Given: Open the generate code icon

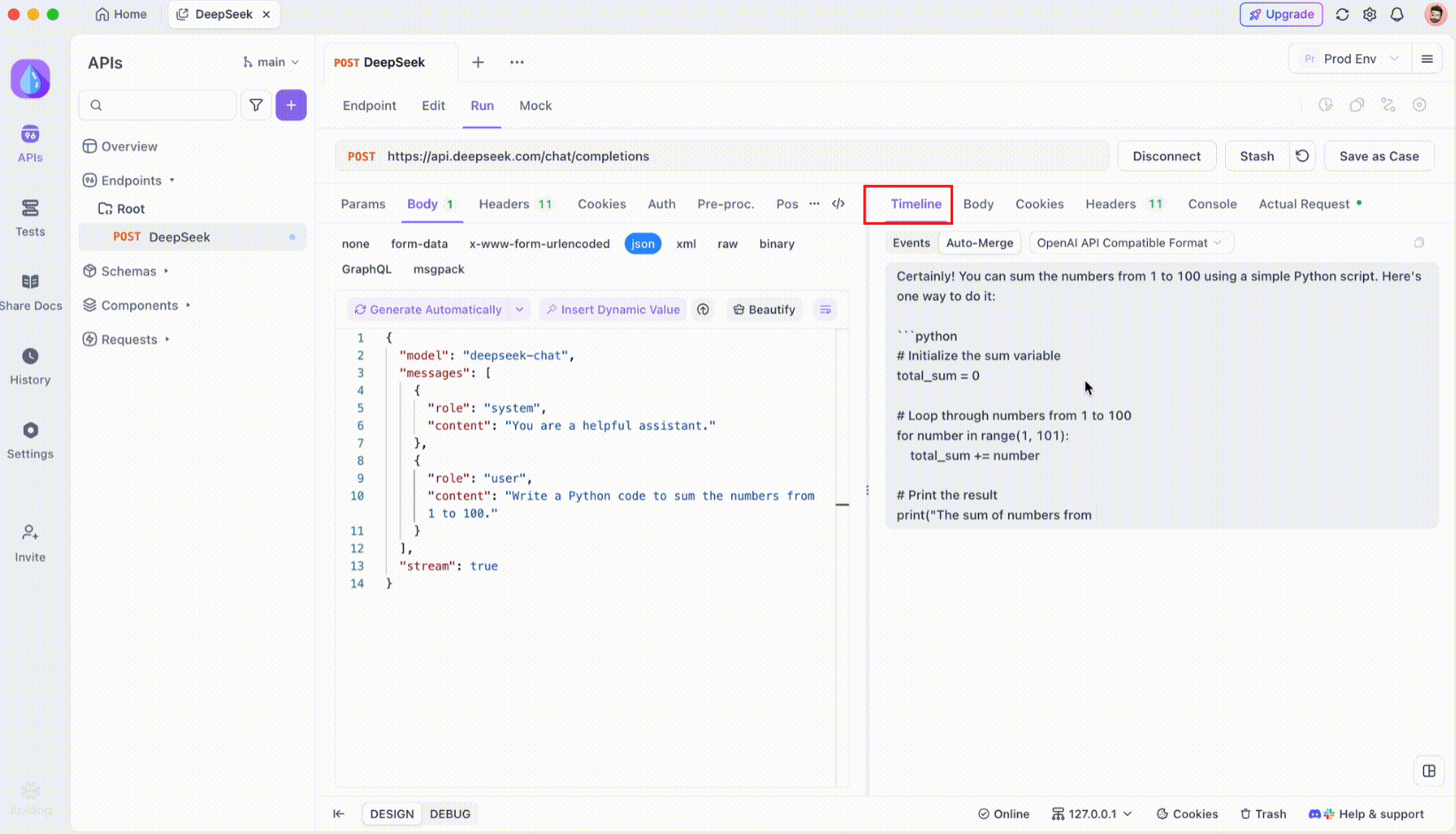Looking at the screenshot, I should tap(838, 204).
